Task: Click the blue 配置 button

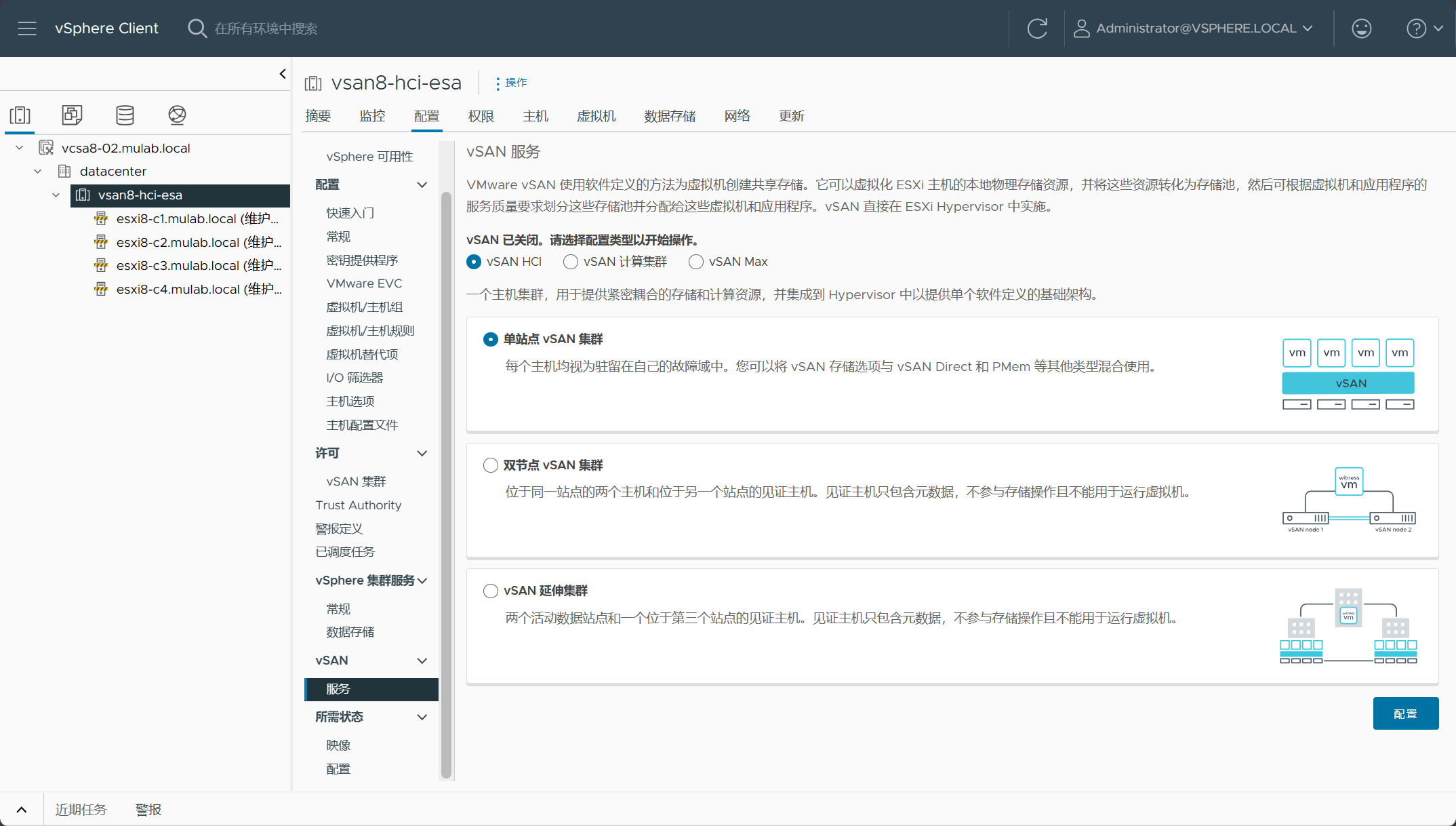Action: pos(1406,713)
